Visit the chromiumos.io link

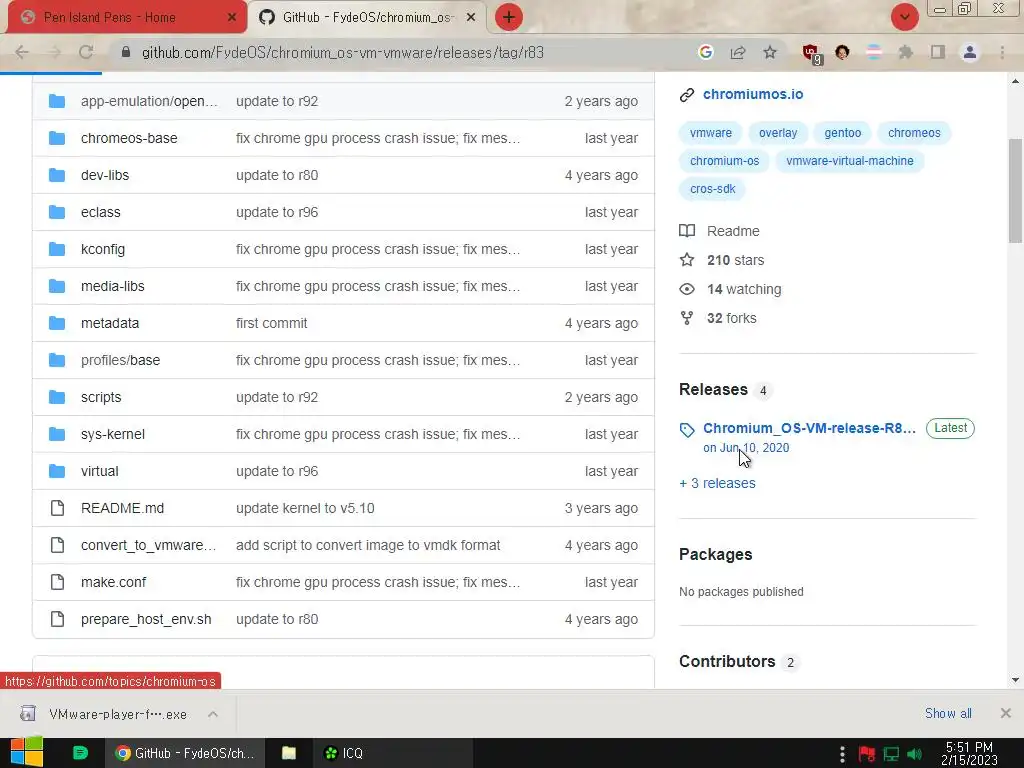pos(753,94)
